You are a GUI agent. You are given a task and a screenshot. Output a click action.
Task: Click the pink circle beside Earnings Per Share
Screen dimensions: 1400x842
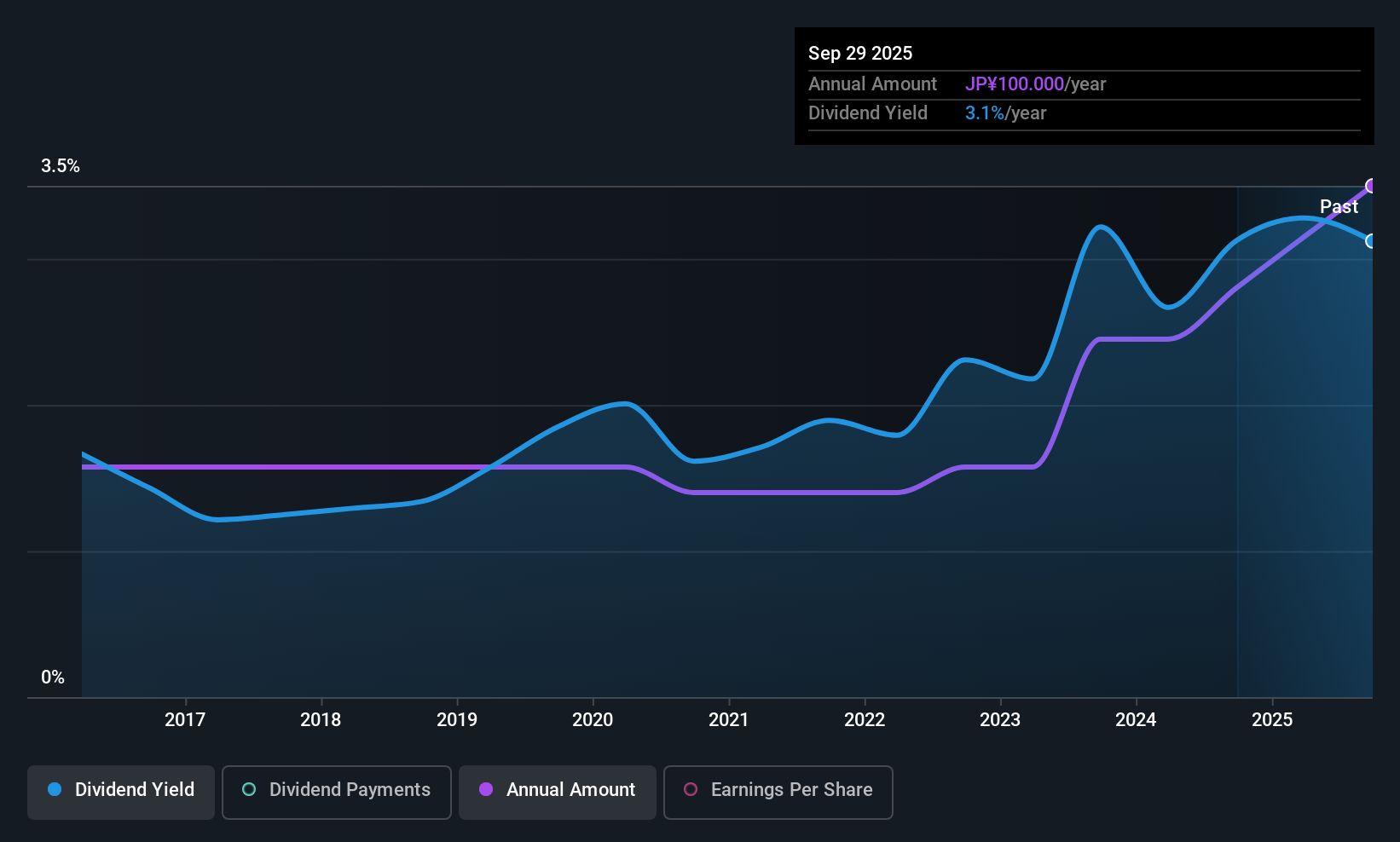[691, 790]
